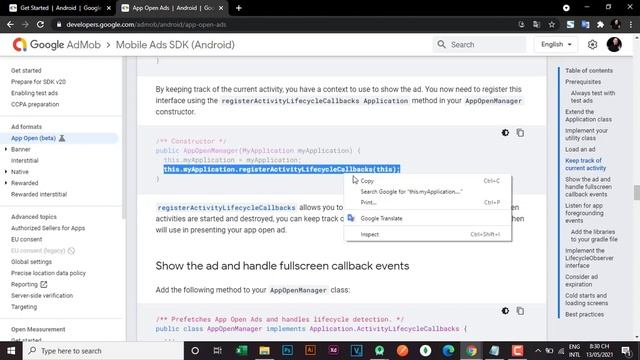The width and height of the screenshot is (640, 360).
Task: Select Search Google for selected text
Action: 428,191
